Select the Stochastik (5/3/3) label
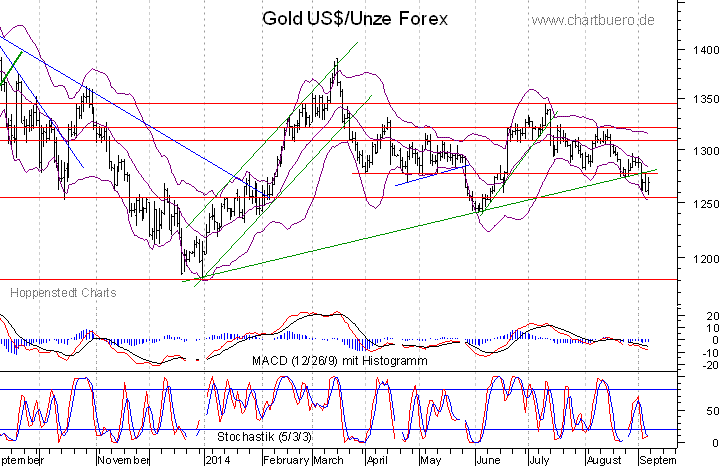 [264, 437]
